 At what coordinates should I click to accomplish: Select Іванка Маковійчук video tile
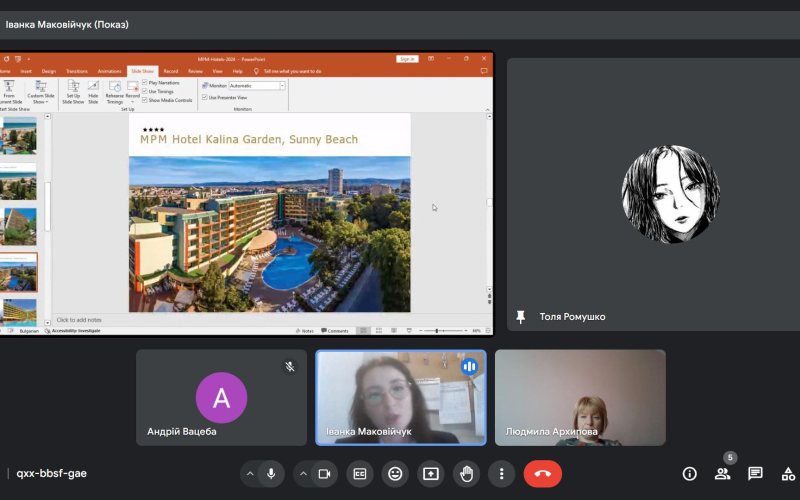coord(401,397)
